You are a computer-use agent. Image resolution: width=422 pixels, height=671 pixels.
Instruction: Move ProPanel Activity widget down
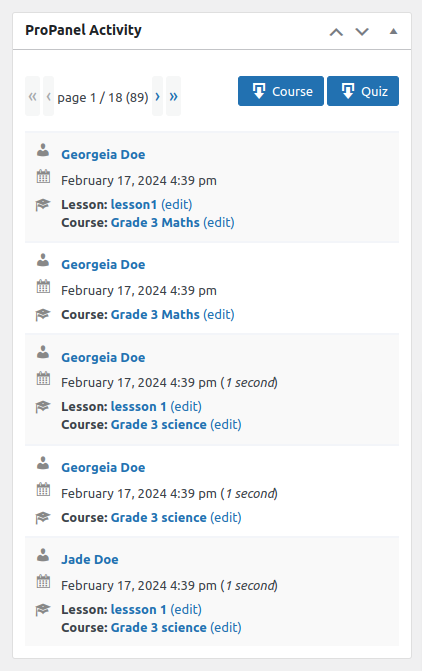pyautogui.click(x=362, y=32)
